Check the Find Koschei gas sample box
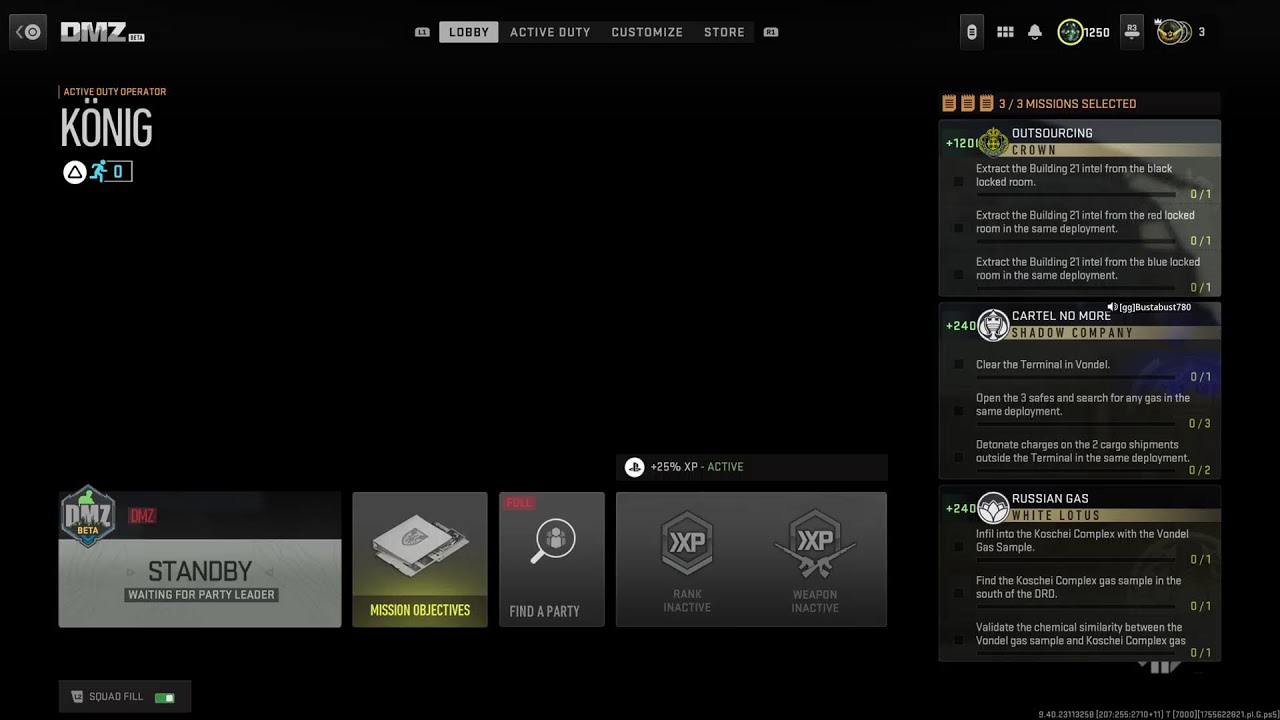 click(x=958, y=594)
